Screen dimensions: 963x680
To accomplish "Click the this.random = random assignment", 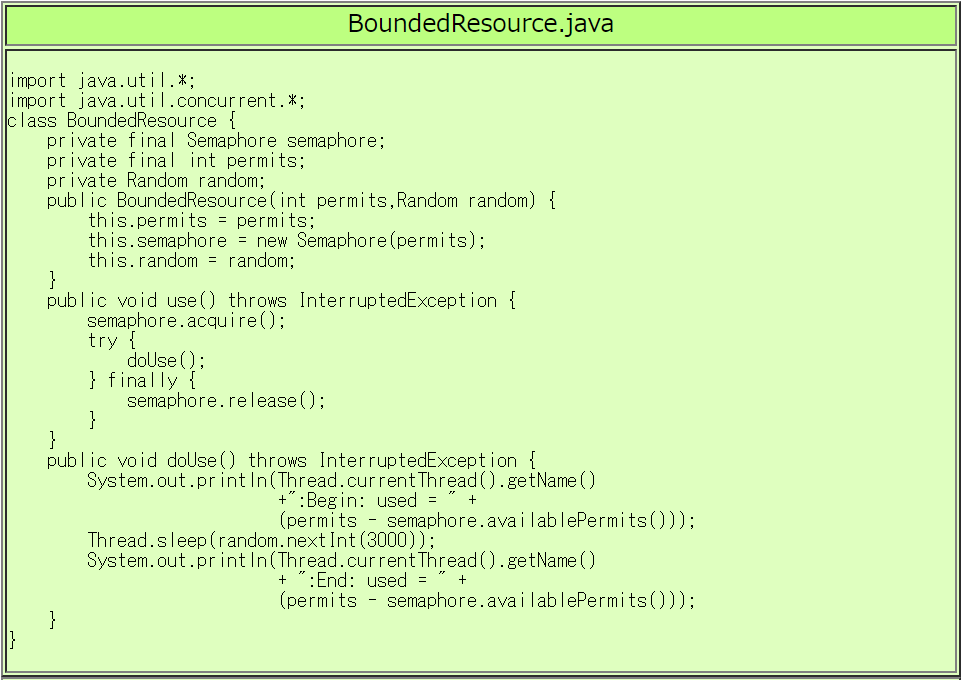I will coord(191,261).
